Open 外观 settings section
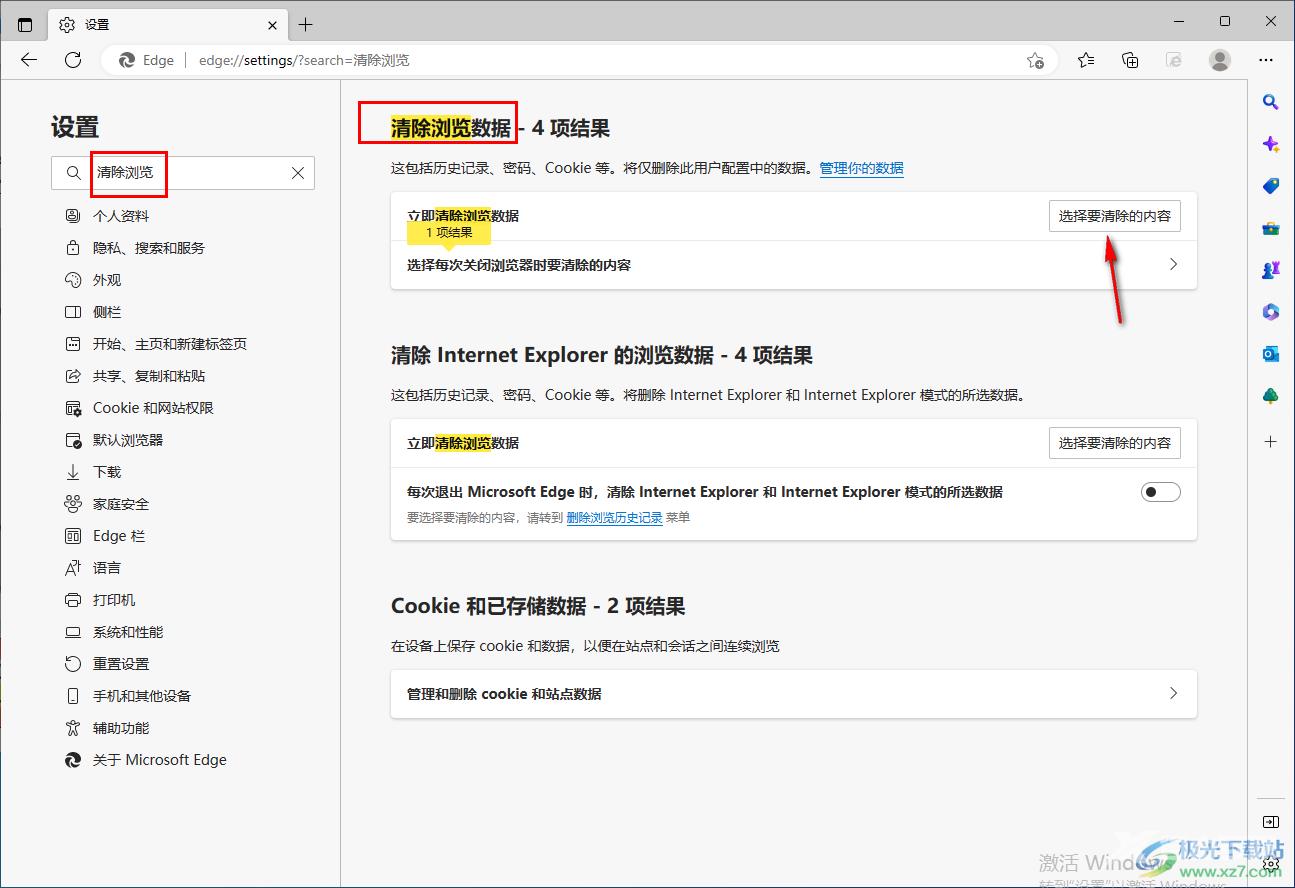This screenshot has width=1295, height=888. click(x=107, y=280)
